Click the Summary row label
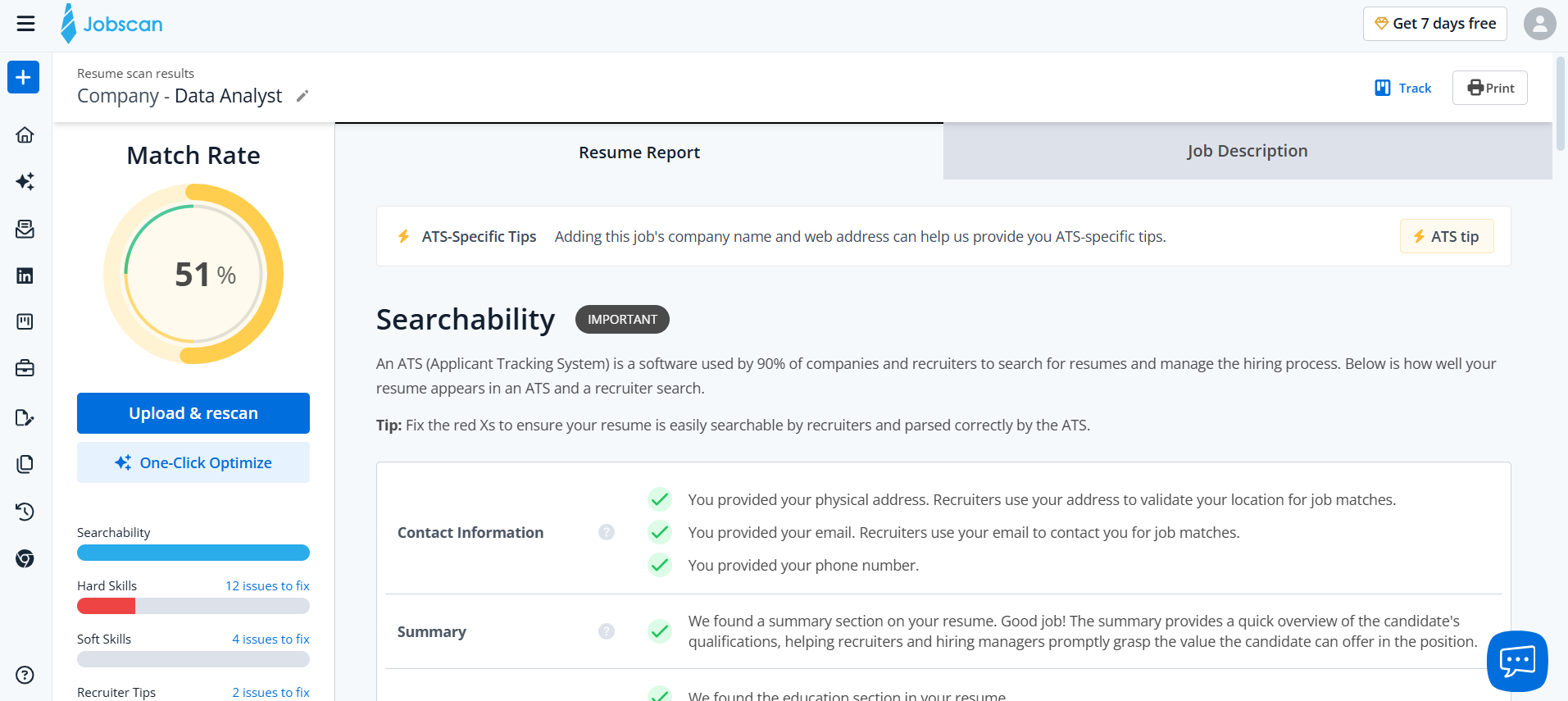Screen dimensions: 1568x701 [x=432, y=631]
